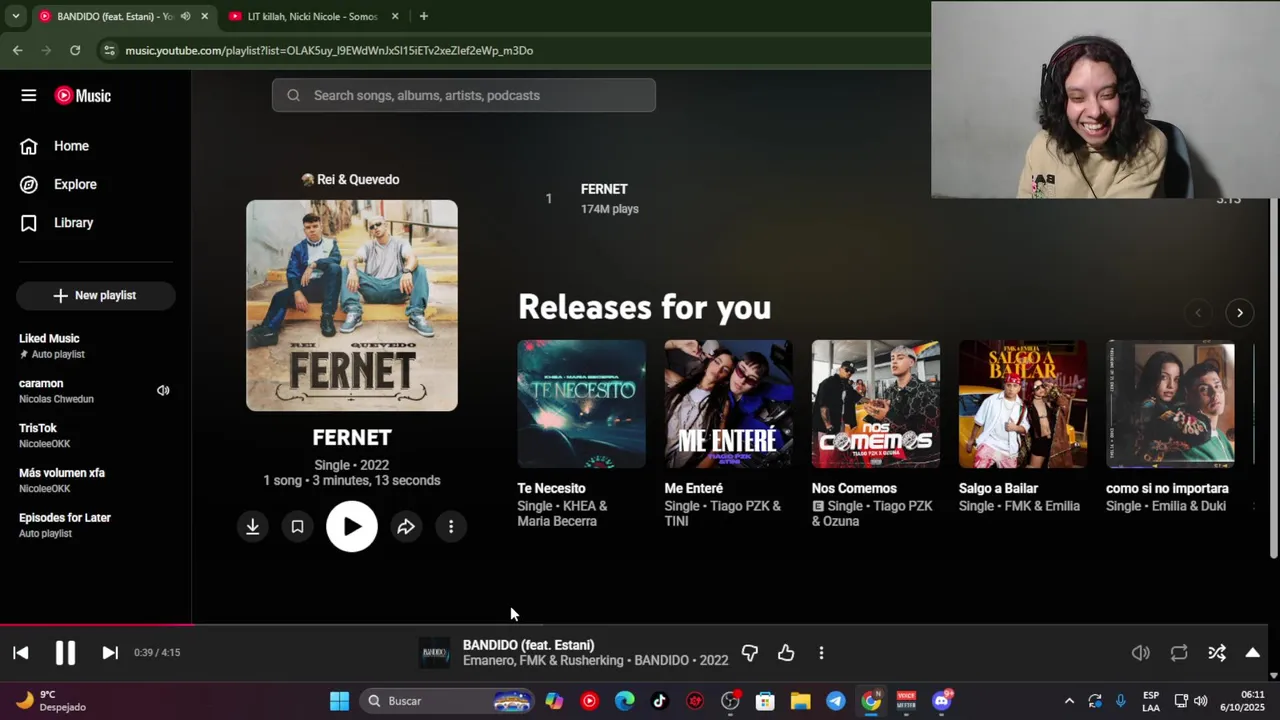Click the FERNET album cover art
The image size is (1280, 720).
point(352,305)
